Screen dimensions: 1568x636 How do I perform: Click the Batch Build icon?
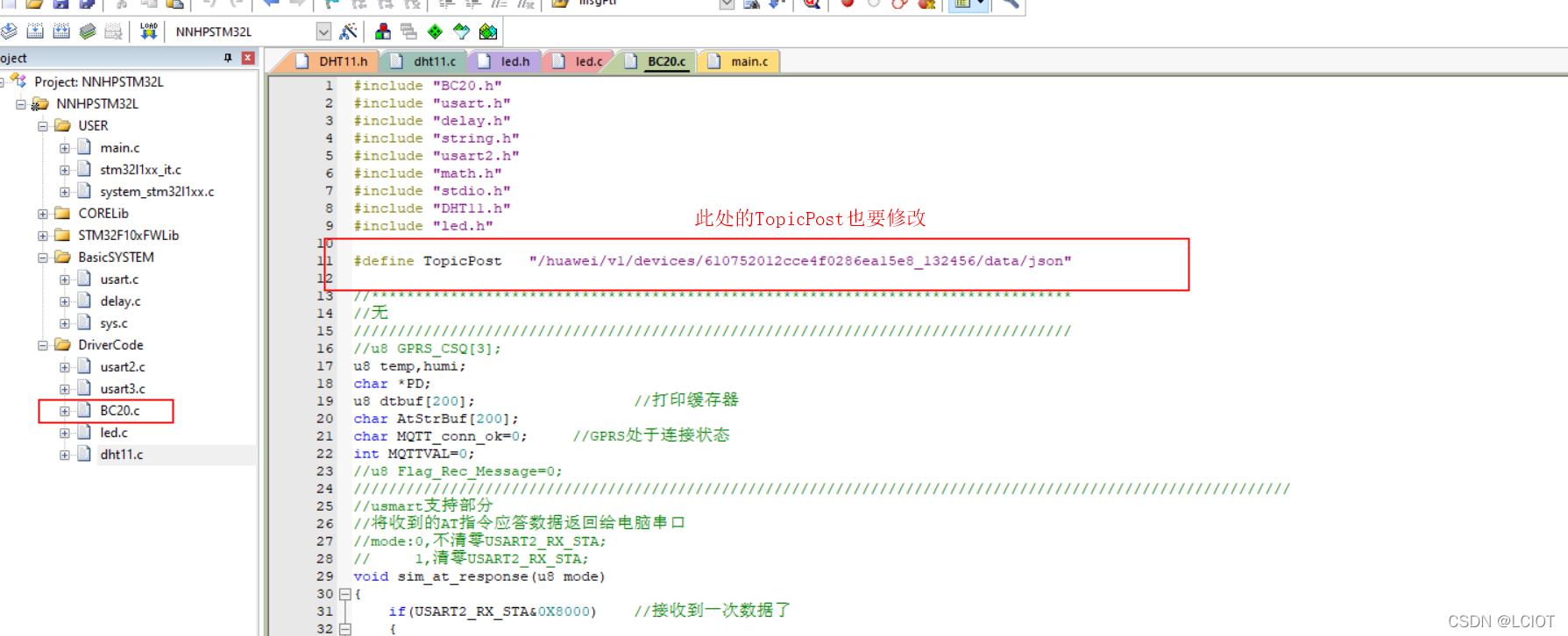click(88, 32)
